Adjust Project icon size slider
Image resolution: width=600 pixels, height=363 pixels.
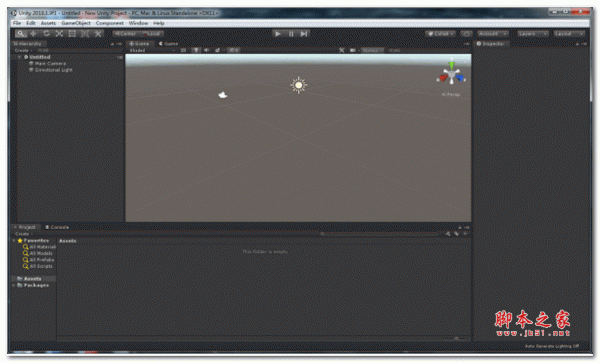click(x=455, y=339)
